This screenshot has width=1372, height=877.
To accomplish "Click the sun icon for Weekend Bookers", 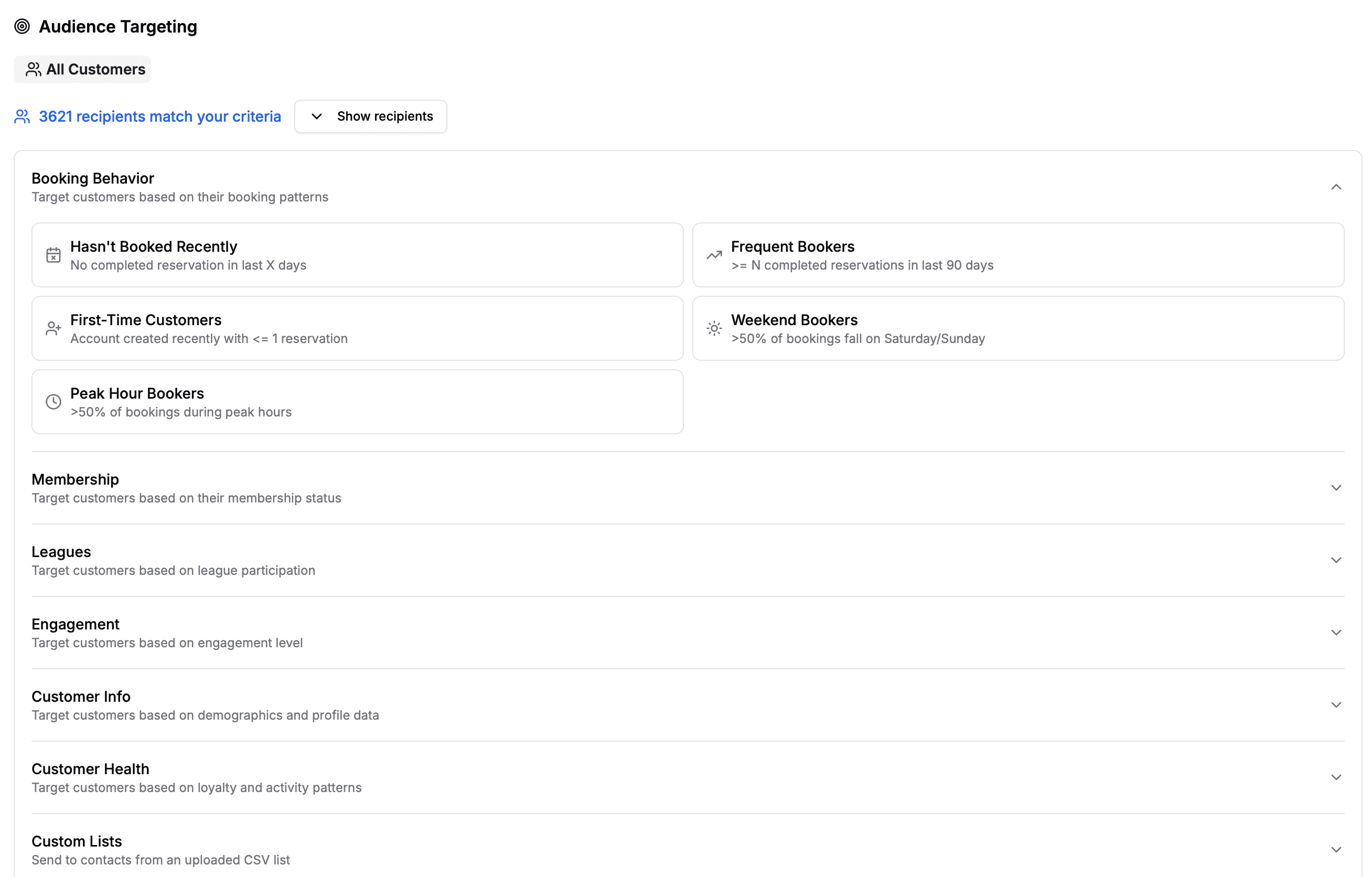I will pyautogui.click(x=714, y=328).
